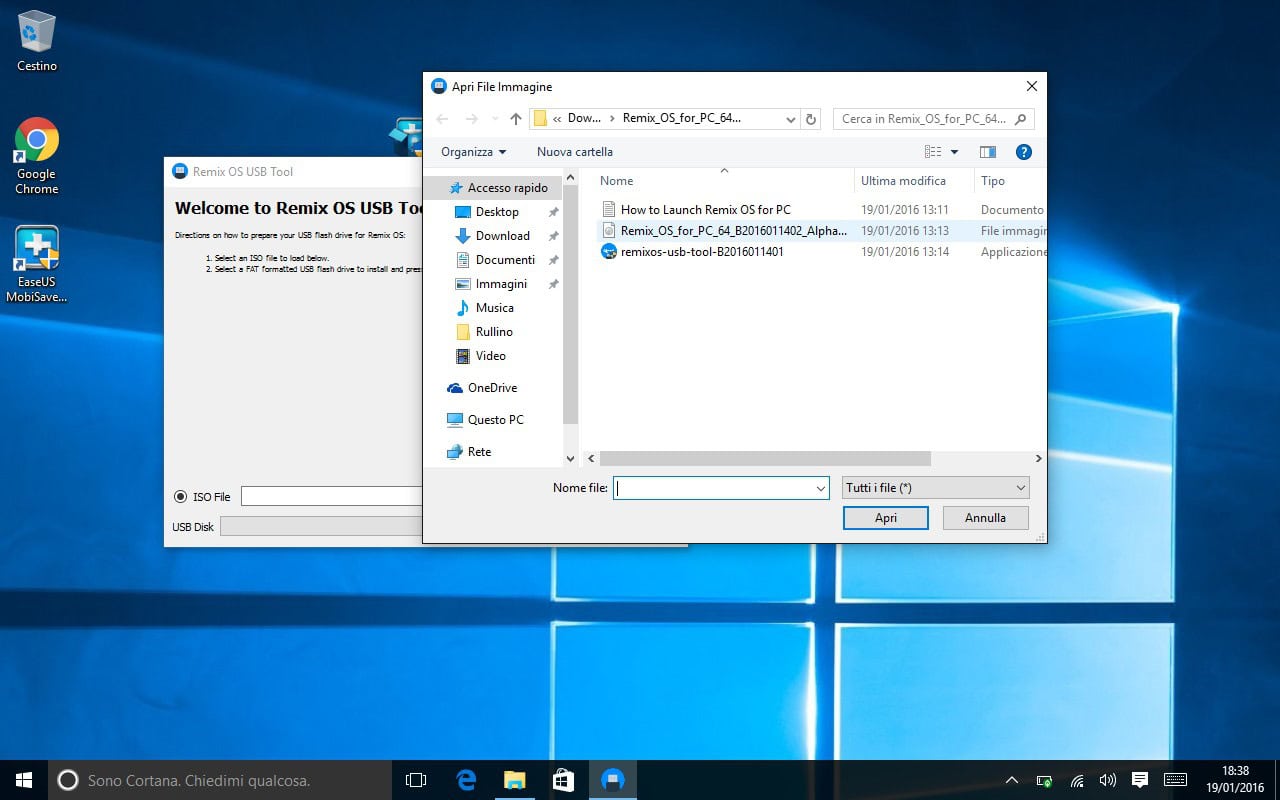Select the remixos-usb-tool-B2016011401 file icon
Screen dimensions: 1280x800
click(x=609, y=252)
